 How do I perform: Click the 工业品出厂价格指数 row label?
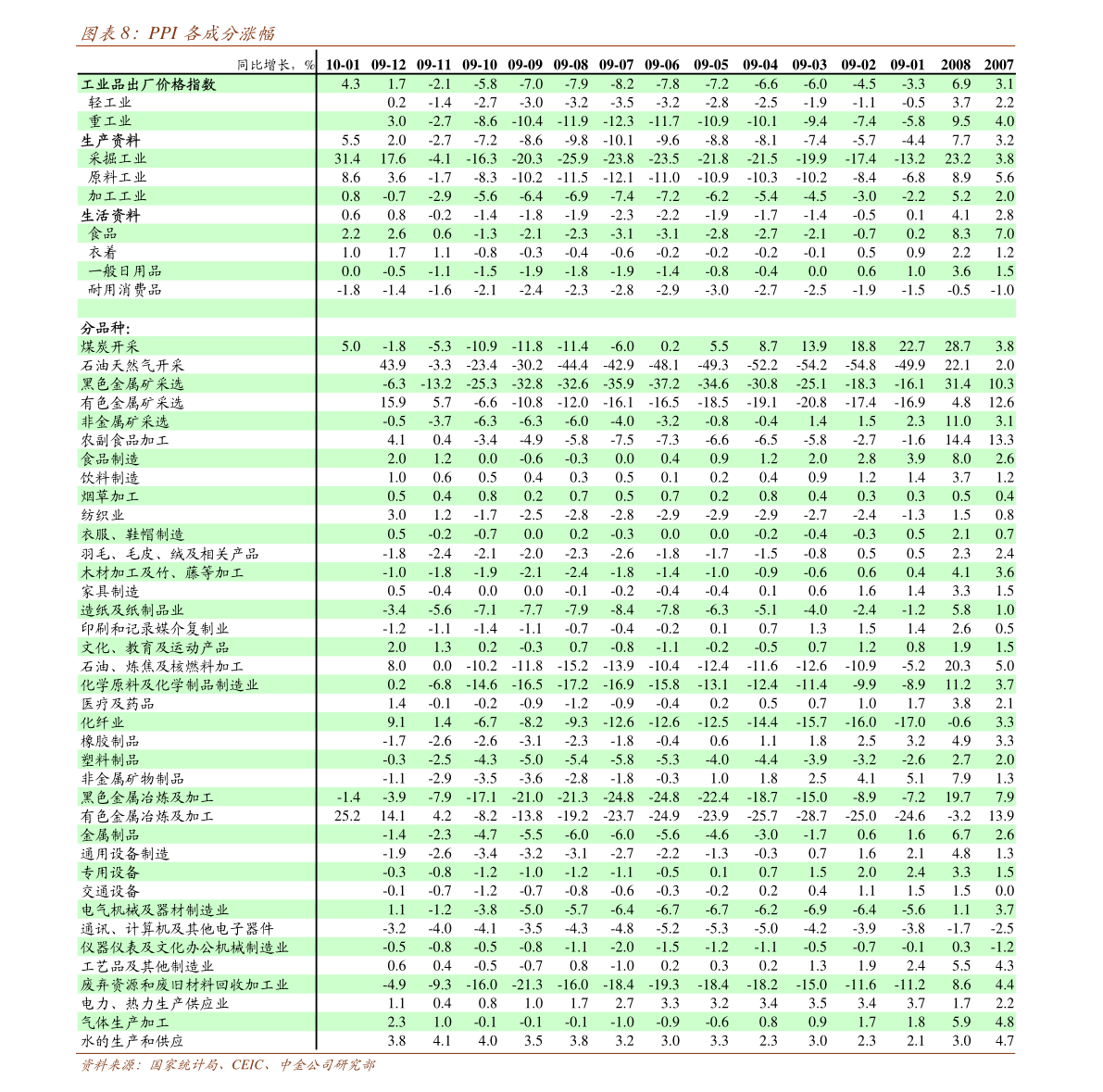pos(148,84)
